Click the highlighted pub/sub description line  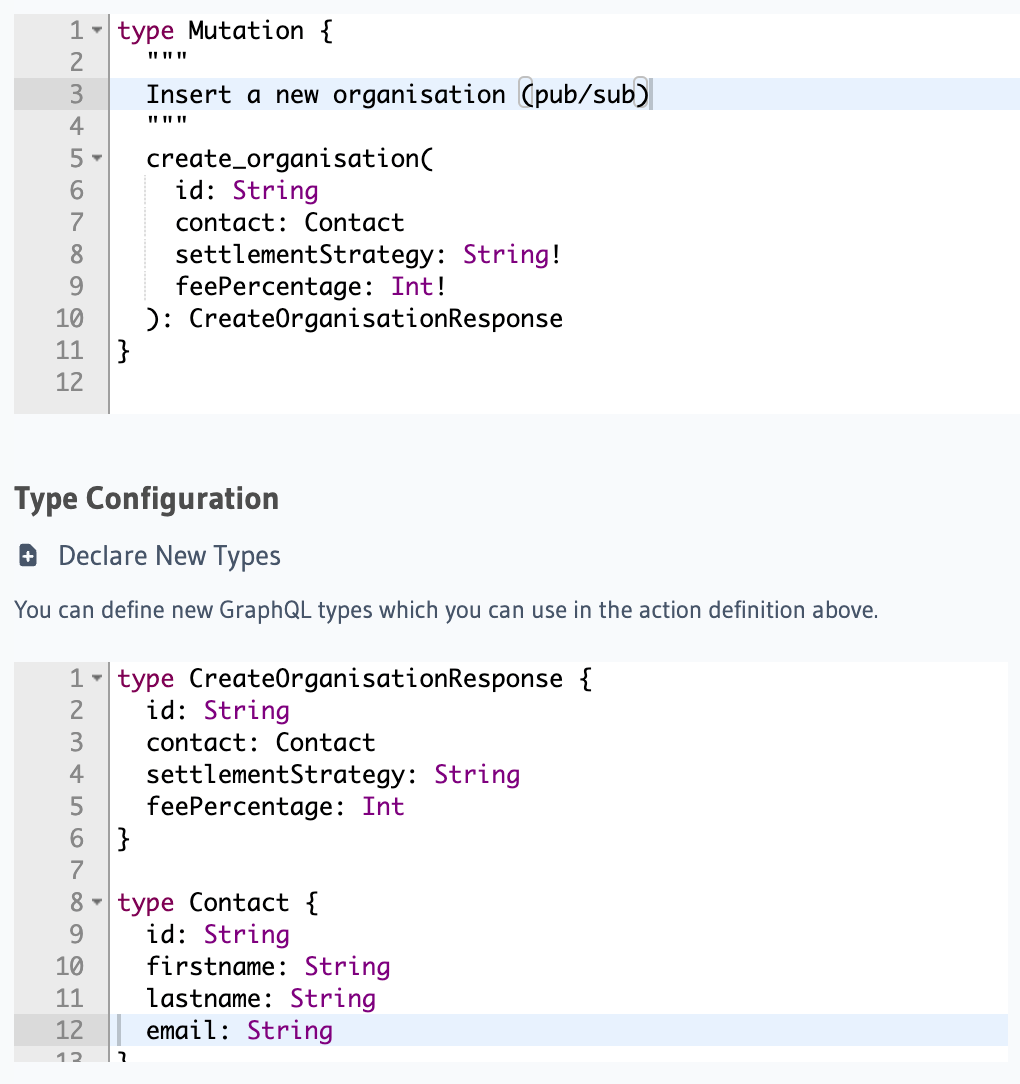[400, 94]
